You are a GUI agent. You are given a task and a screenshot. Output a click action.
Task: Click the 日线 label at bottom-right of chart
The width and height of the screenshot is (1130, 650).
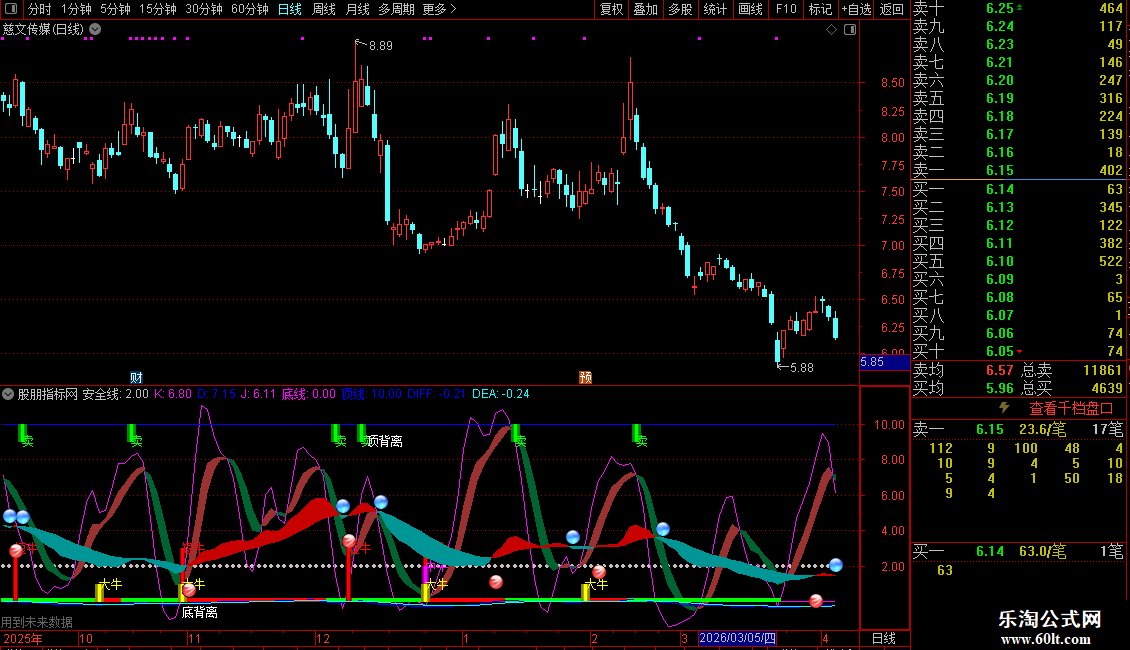pyautogui.click(x=884, y=638)
